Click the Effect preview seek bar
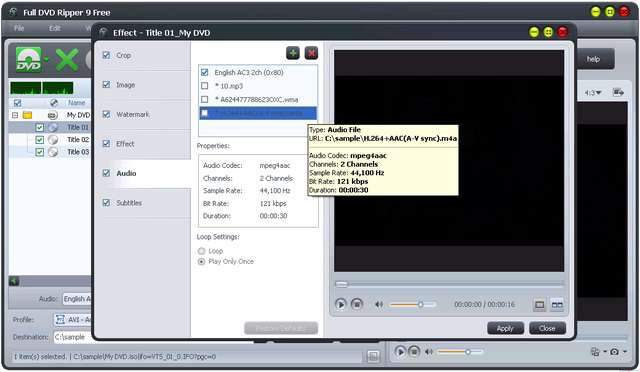Viewport: 640px width, 372px height. tap(449, 284)
